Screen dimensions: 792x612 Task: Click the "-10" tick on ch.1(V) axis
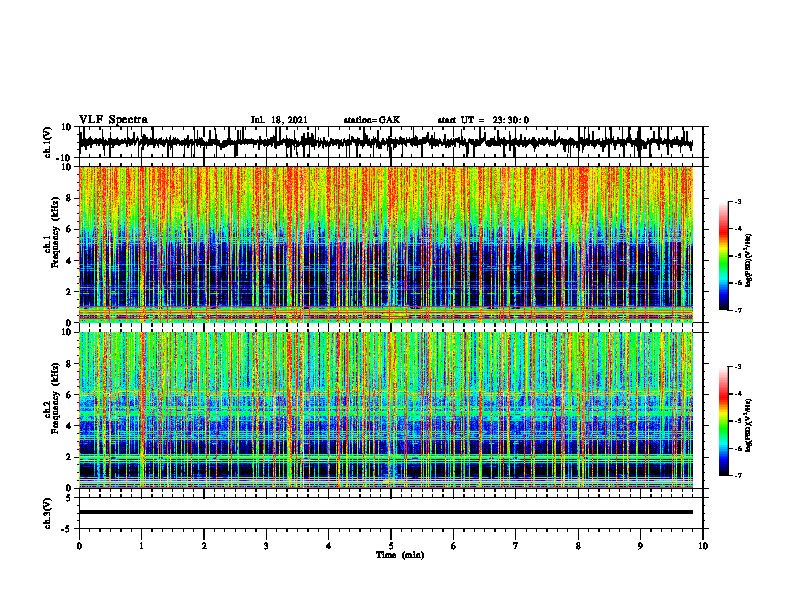click(x=65, y=158)
